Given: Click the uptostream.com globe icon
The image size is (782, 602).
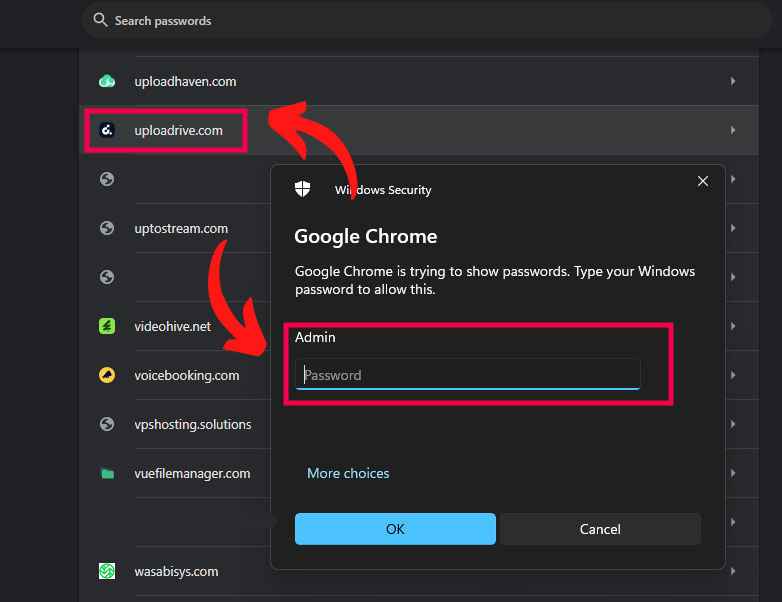Looking at the screenshot, I should coord(107,228).
